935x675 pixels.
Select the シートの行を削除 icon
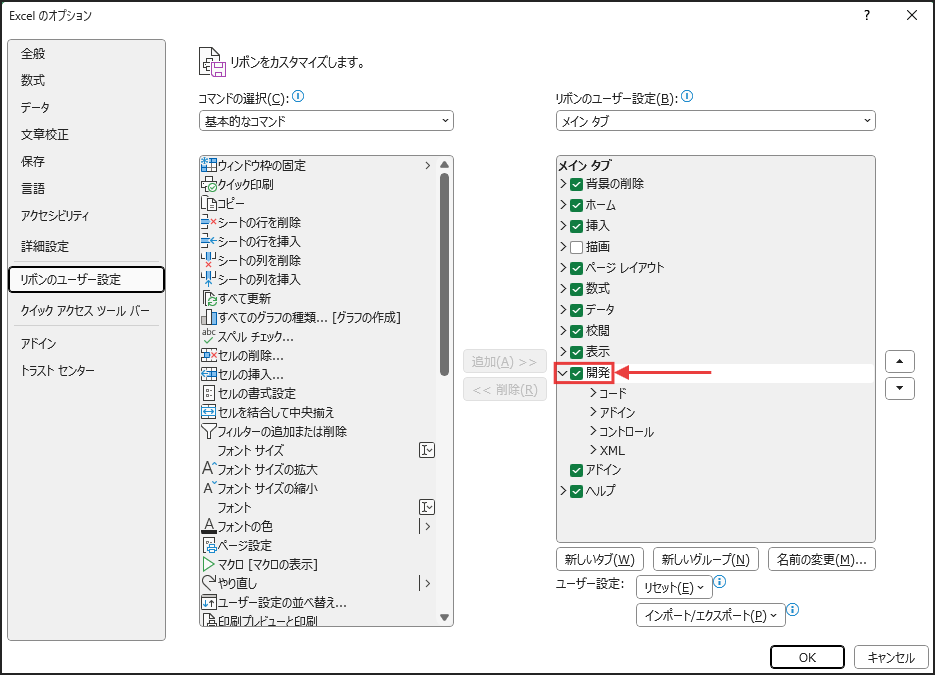[x=209, y=222]
